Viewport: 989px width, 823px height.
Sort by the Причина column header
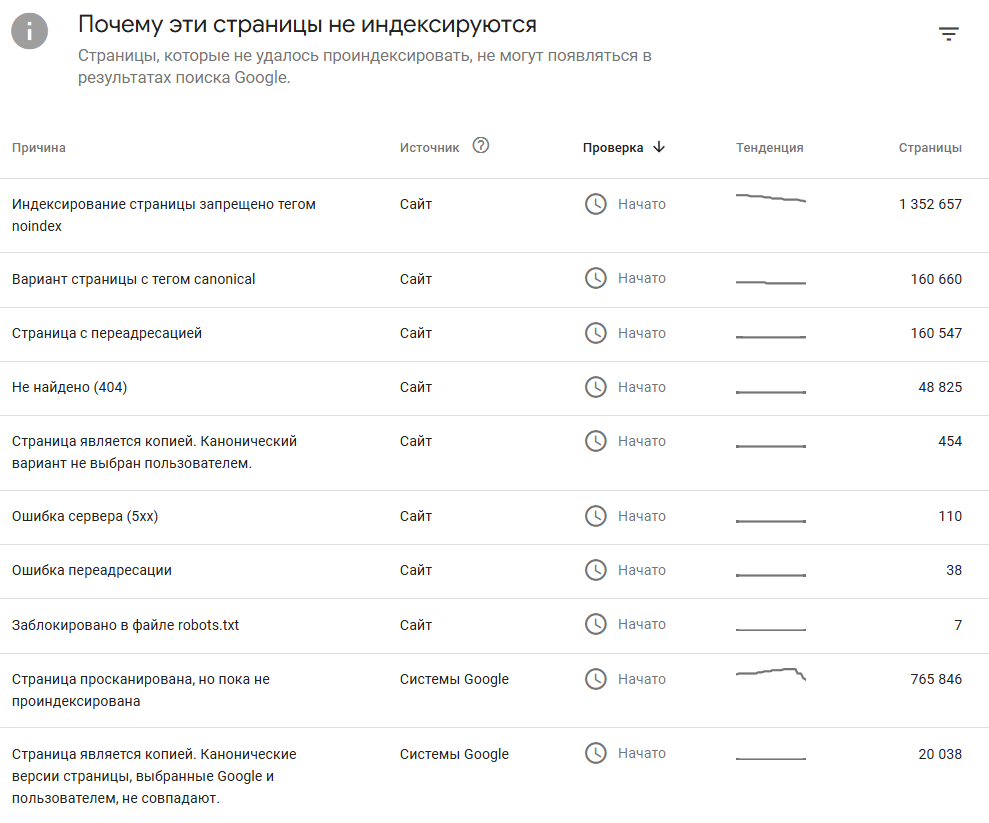38,148
